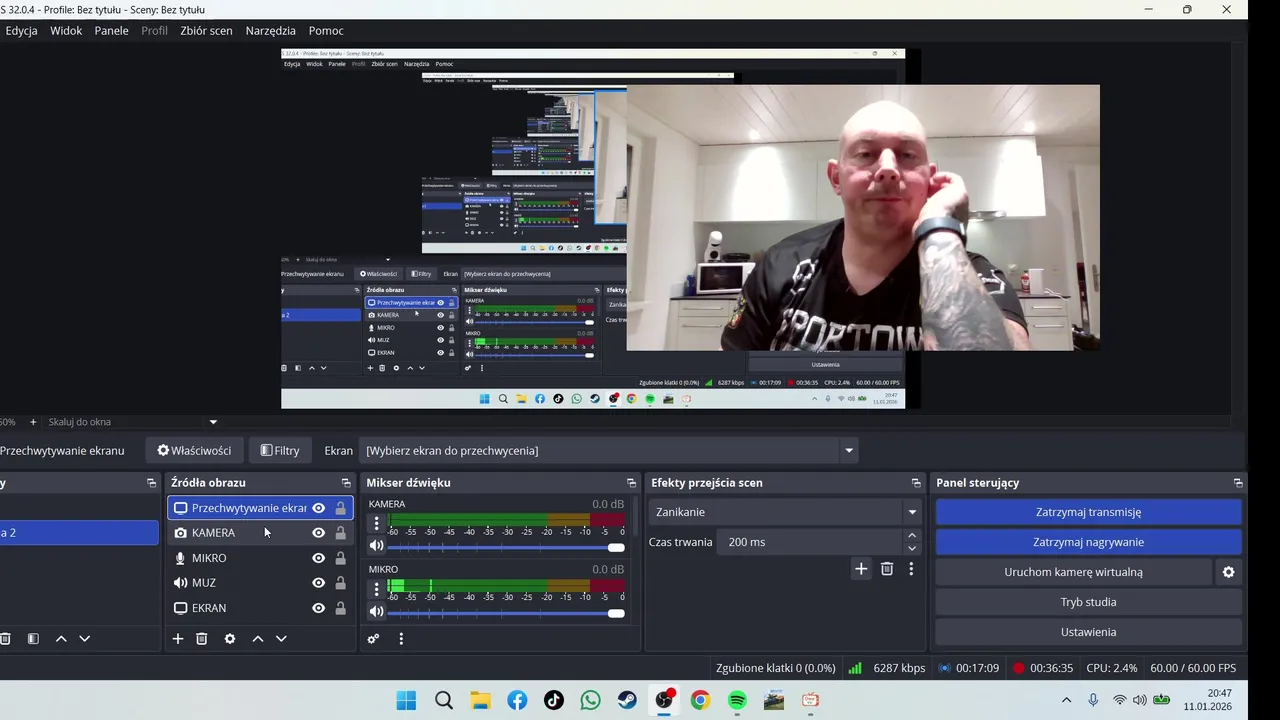Move selected source up in Źródła obrazu

(x=258, y=639)
